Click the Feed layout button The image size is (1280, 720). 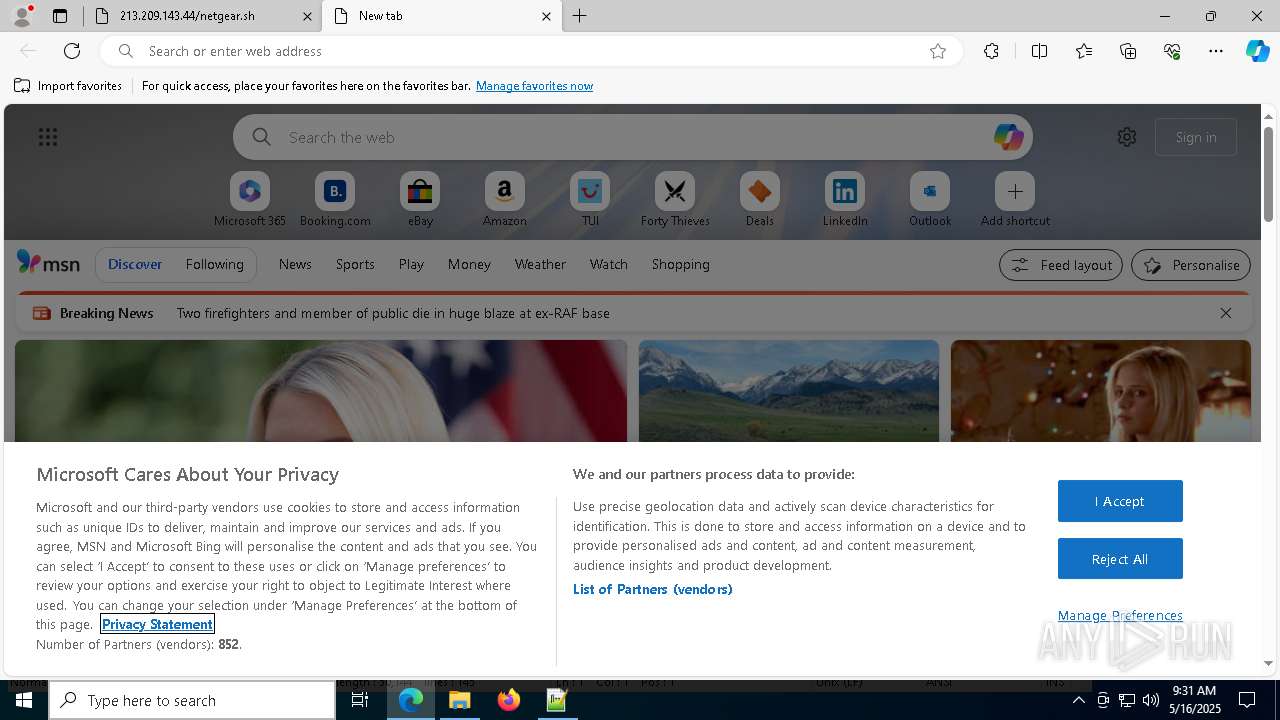pyautogui.click(x=1061, y=265)
